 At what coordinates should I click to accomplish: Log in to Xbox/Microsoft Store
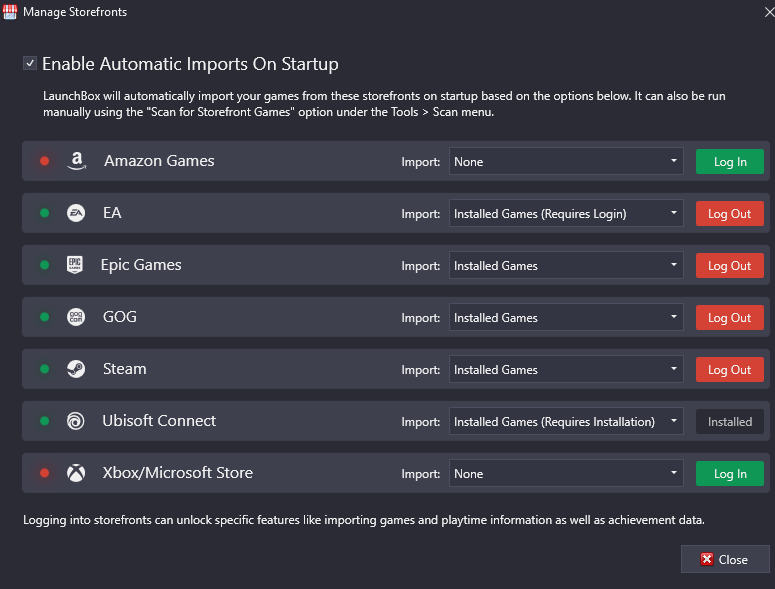tap(730, 473)
